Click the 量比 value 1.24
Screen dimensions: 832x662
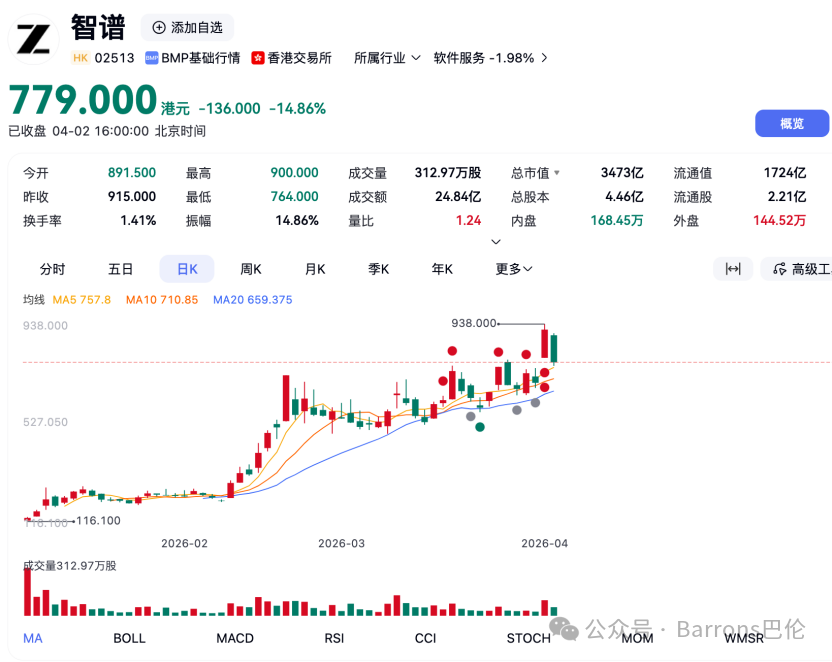[x=469, y=220]
